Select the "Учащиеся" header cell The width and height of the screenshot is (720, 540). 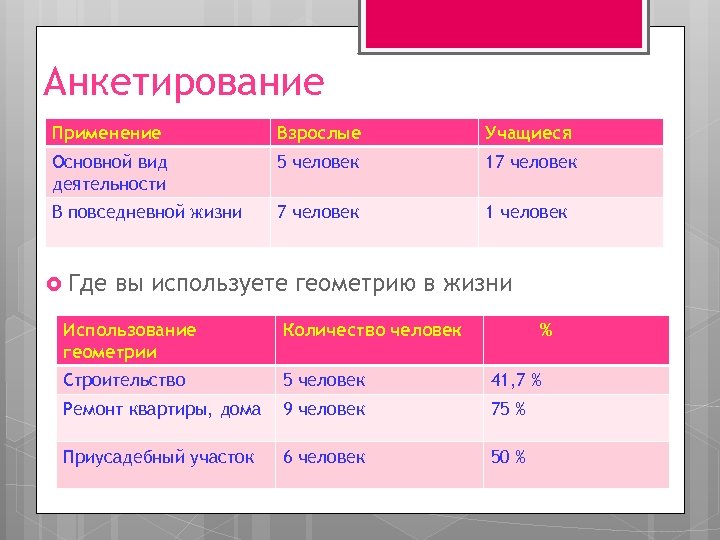tap(571, 133)
